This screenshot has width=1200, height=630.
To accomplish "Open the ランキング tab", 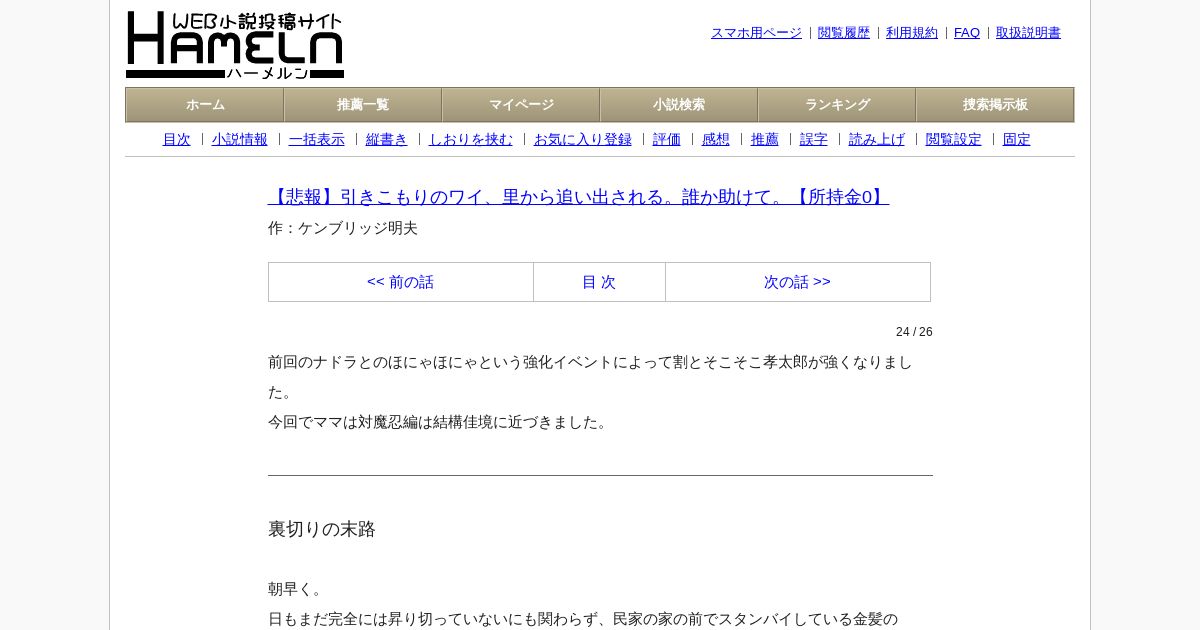I will pyautogui.click(x=837, y=105).
